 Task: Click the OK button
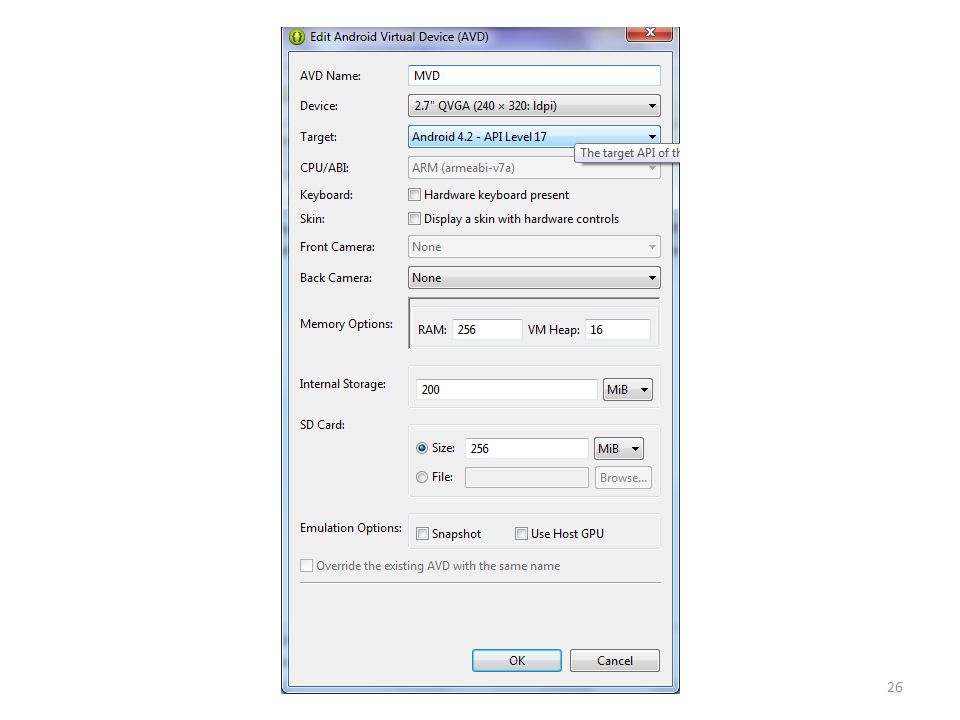click(517, 661)
